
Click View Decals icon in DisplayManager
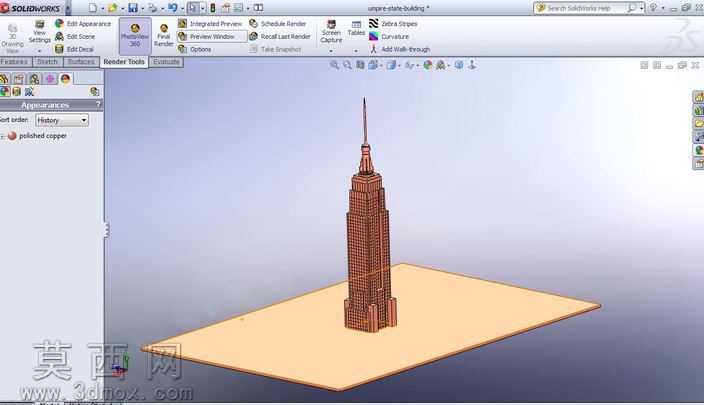point(17,92)
